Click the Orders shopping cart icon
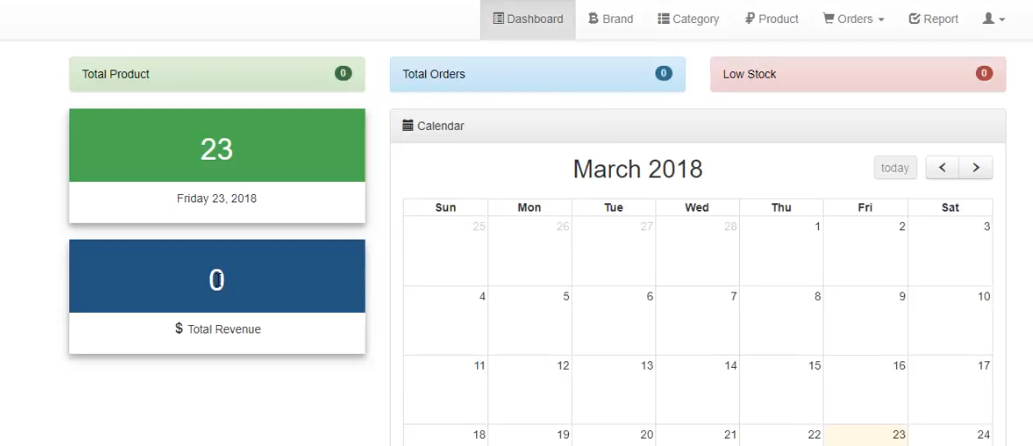 pyautogui.click(x=829, y=18)
